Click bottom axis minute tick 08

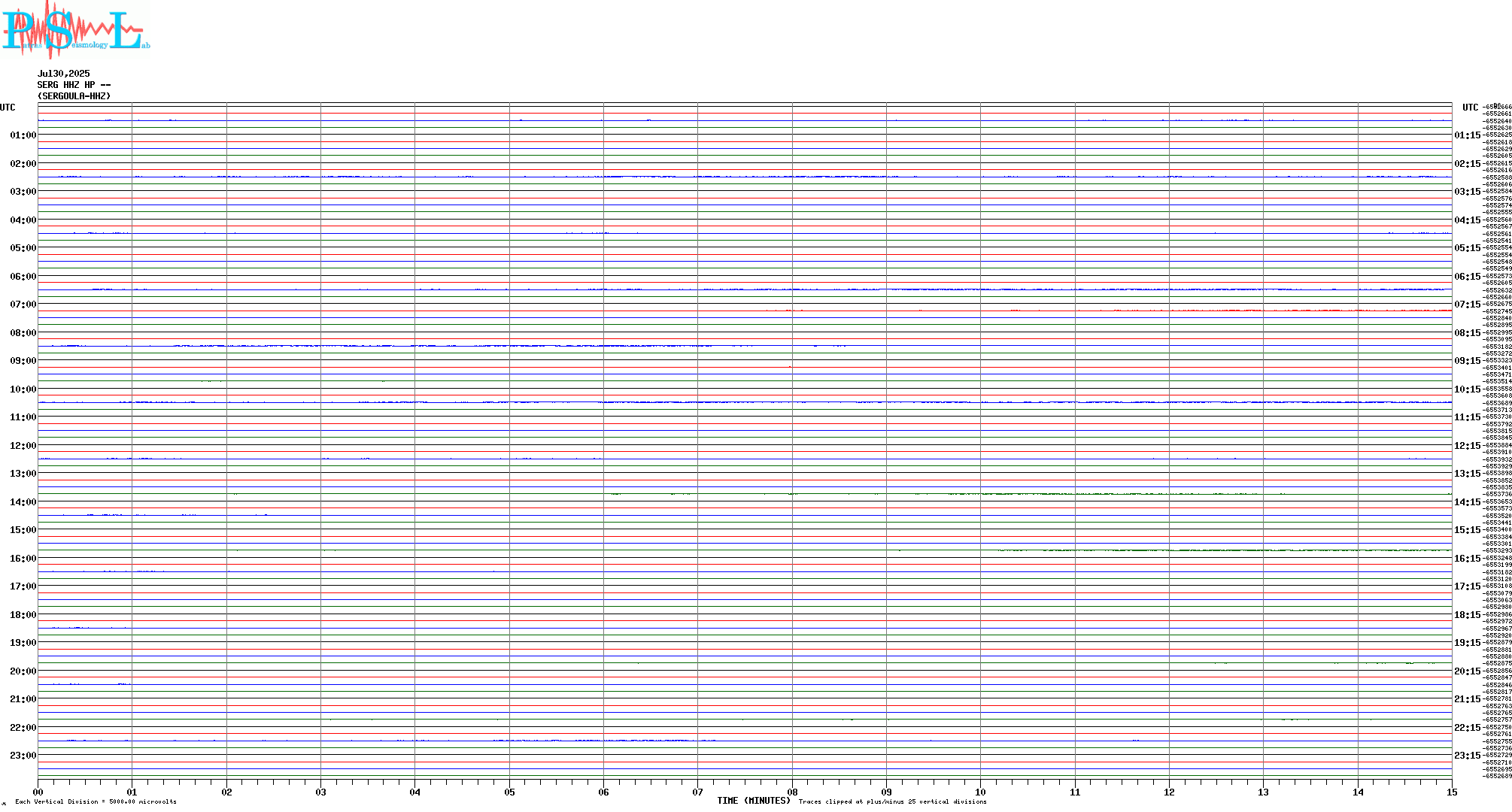(792, 792)
